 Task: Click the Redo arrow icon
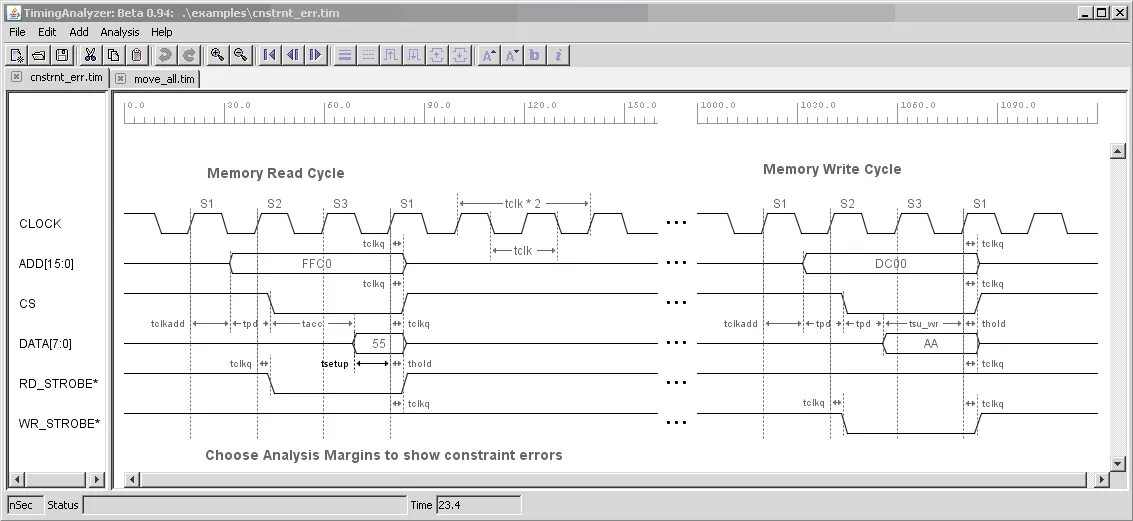(188, 55)
